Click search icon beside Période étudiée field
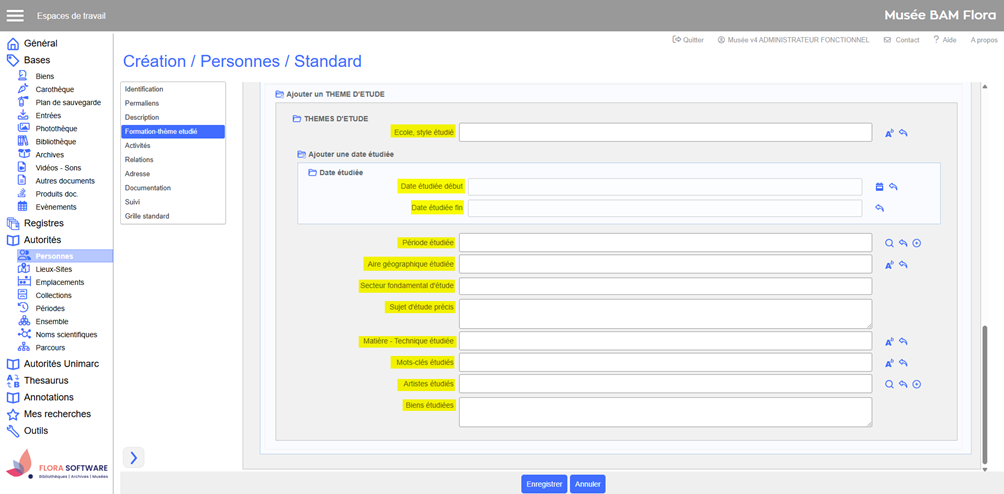This screenshot has height=494, width=1004. coord(889,243)
